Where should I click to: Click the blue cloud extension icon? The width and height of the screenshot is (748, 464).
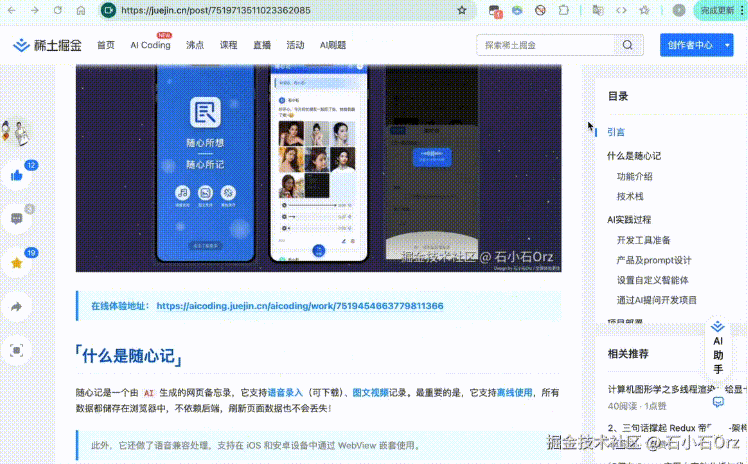(517, 10)
